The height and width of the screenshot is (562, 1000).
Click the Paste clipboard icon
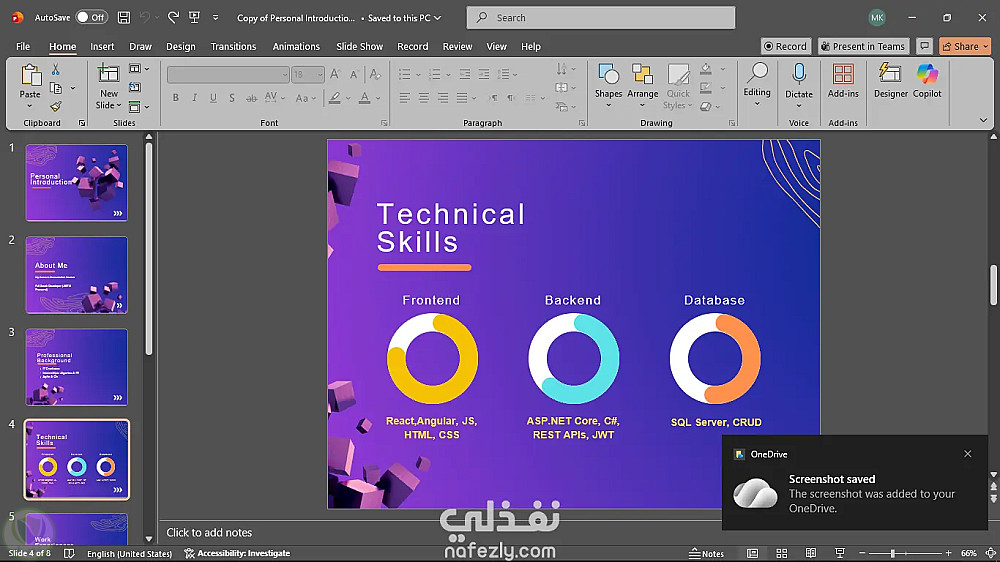[x=30, y=75]
